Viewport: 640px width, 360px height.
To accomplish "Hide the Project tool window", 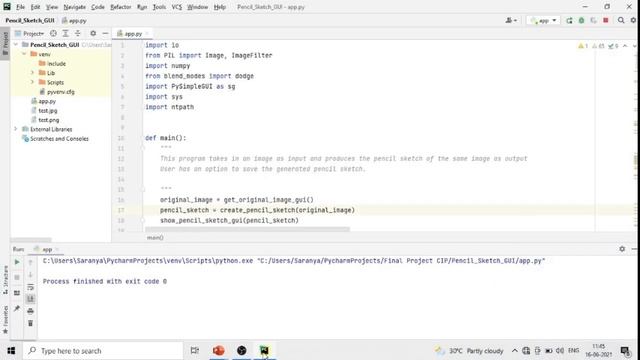I will tap(105, 33).
